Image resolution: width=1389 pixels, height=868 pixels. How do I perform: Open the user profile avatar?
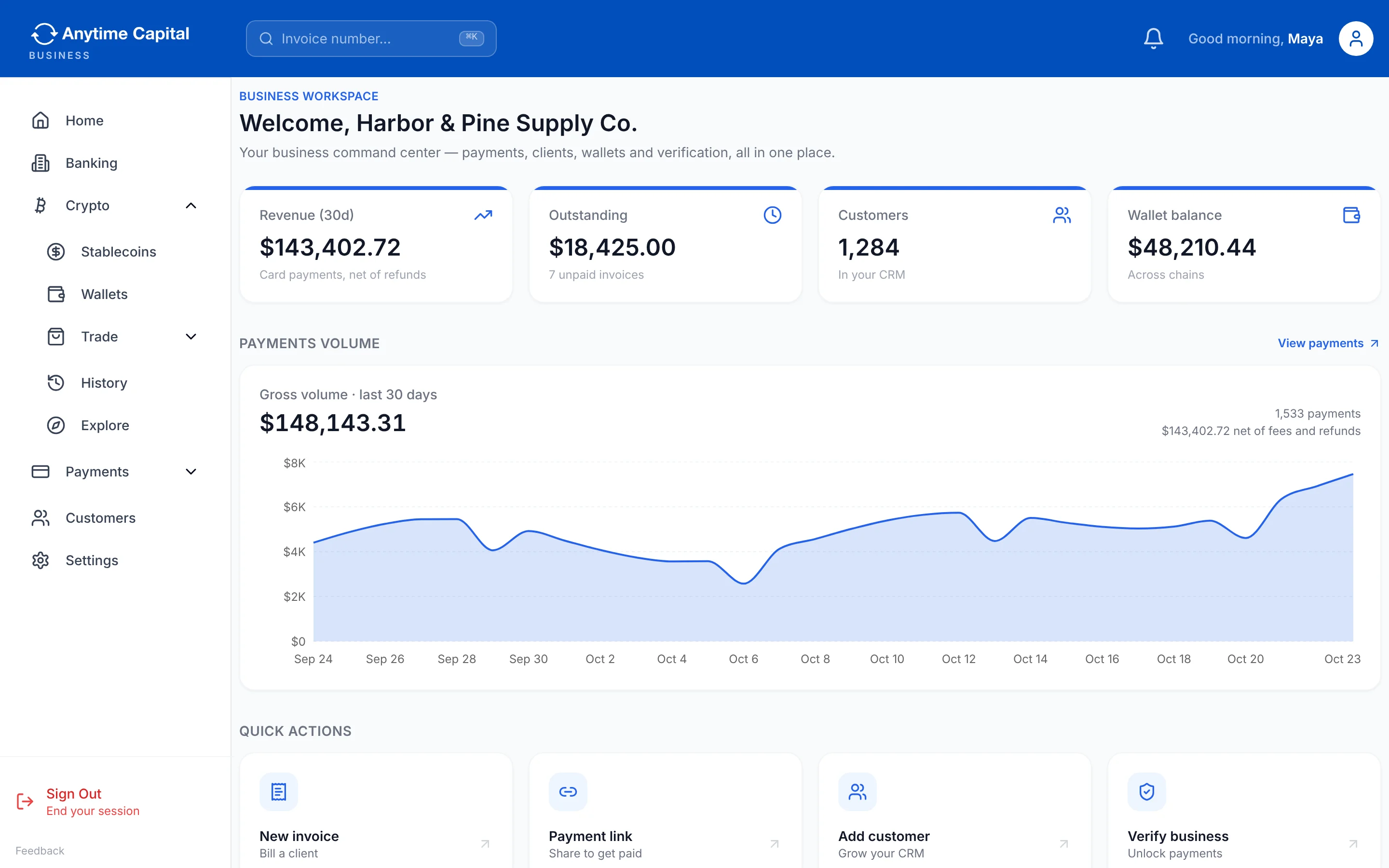(1356, 39)
